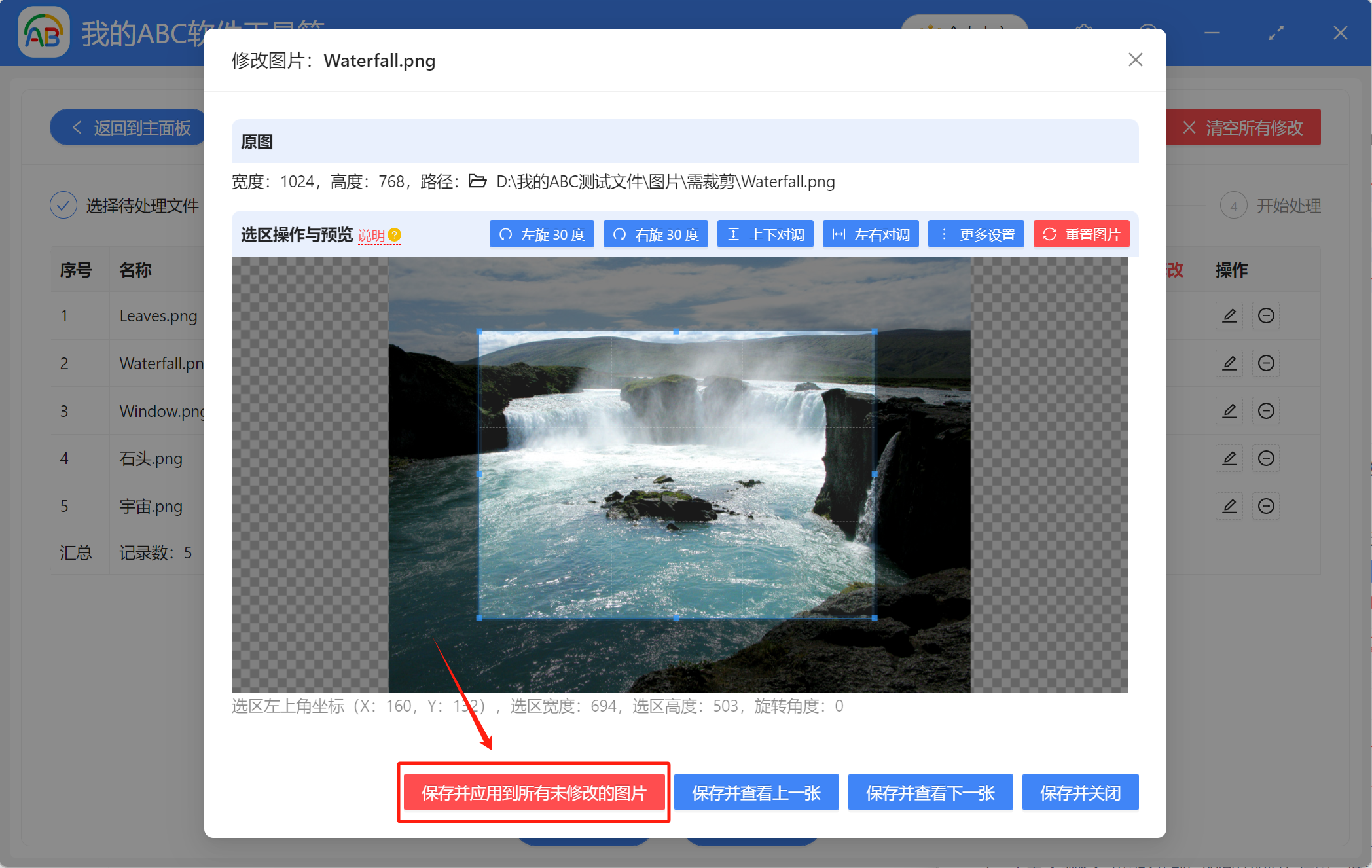Screen dimensions: 1372x868
Task: Click 清空所有修改 clear all modifications
Action: tap(1242, 128)
